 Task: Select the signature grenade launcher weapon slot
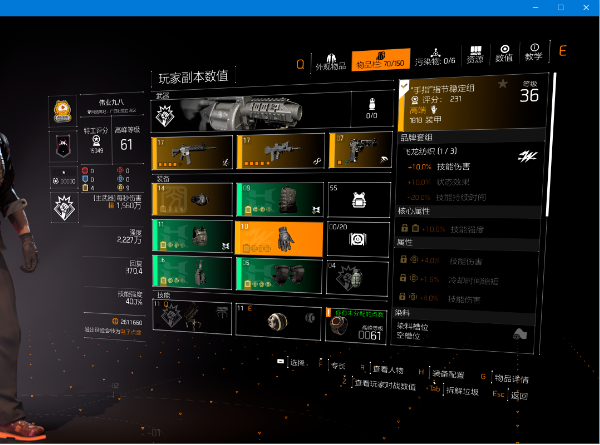click(x=251, y=114)
